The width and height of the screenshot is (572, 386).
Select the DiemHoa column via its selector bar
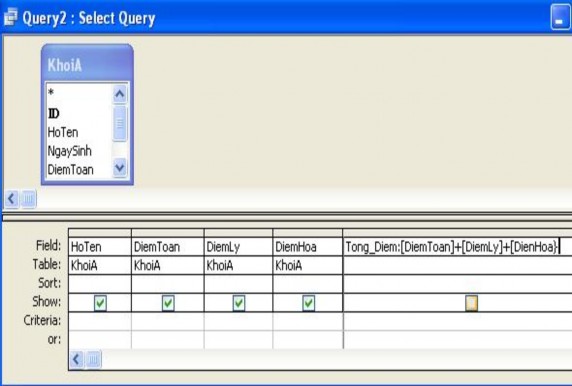[308, 233]
